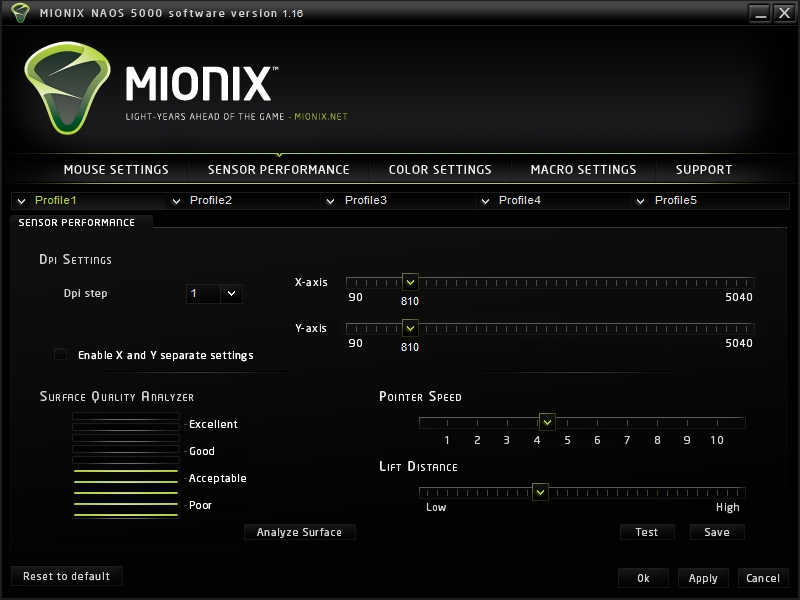Expand the Profile4 dropdown arrow

(485, 201)
